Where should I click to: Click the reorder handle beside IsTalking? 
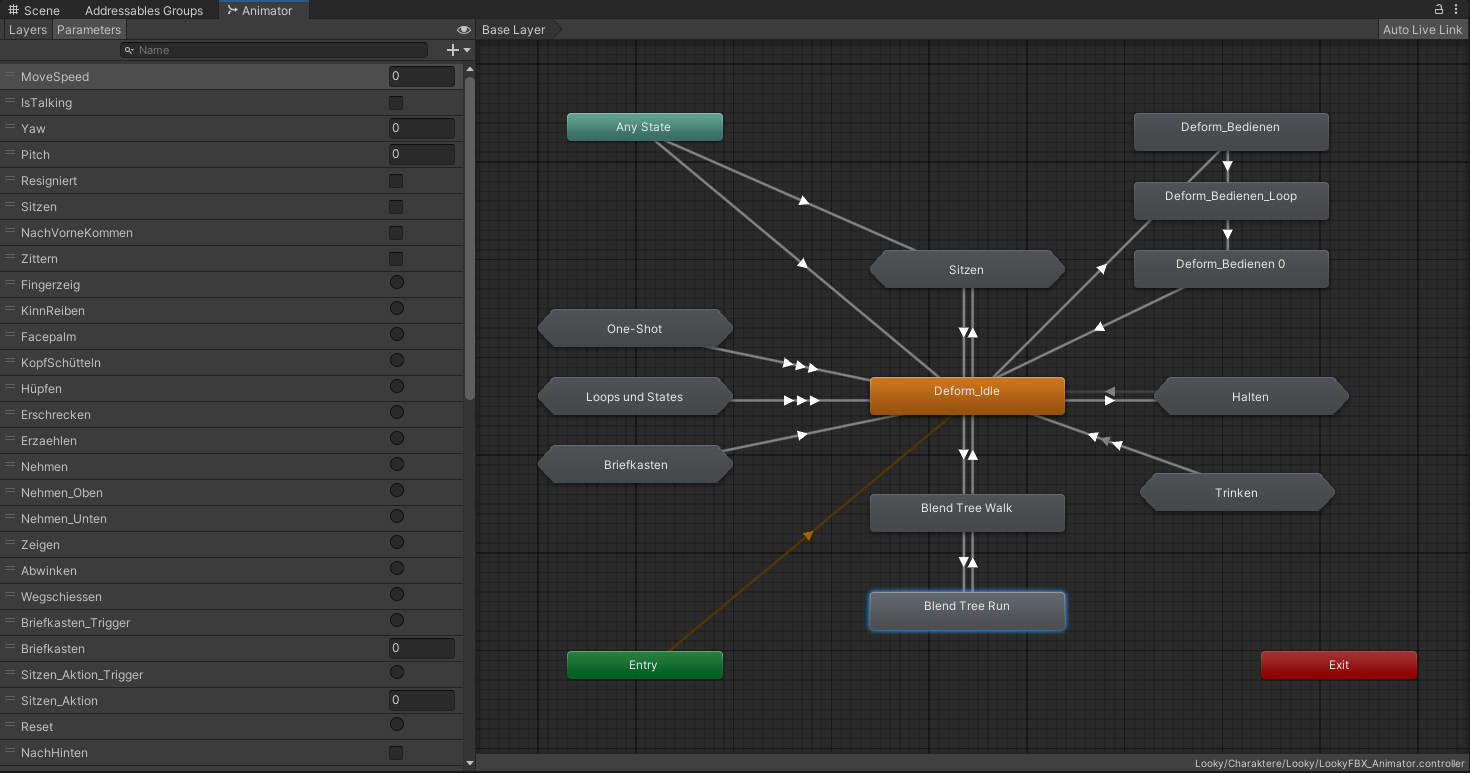coord(10,102)
